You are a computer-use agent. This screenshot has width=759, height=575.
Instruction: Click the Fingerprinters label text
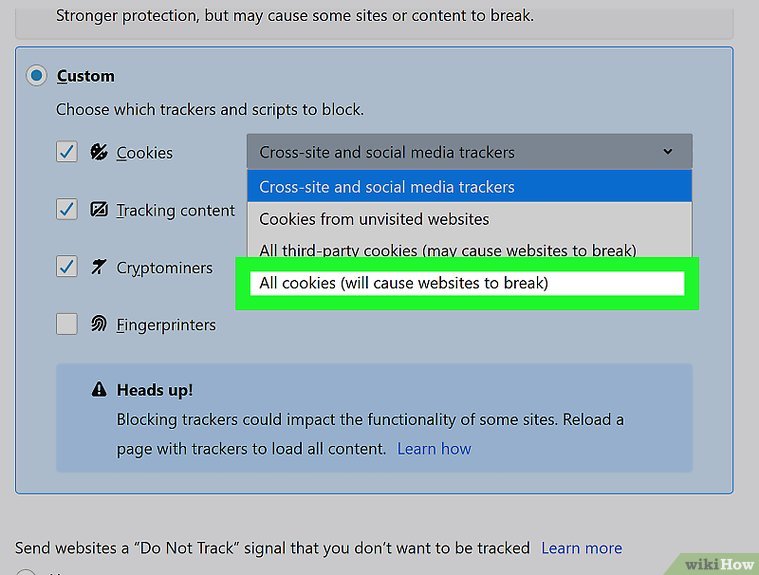166,325
